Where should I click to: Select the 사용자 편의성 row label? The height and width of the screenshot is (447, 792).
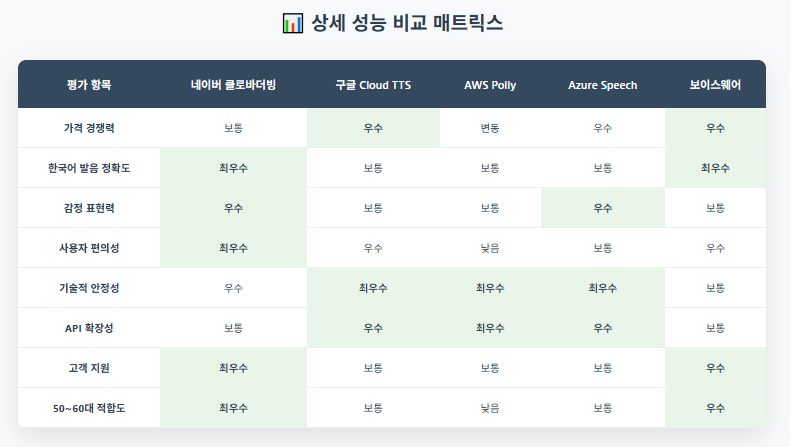(89, 247)
